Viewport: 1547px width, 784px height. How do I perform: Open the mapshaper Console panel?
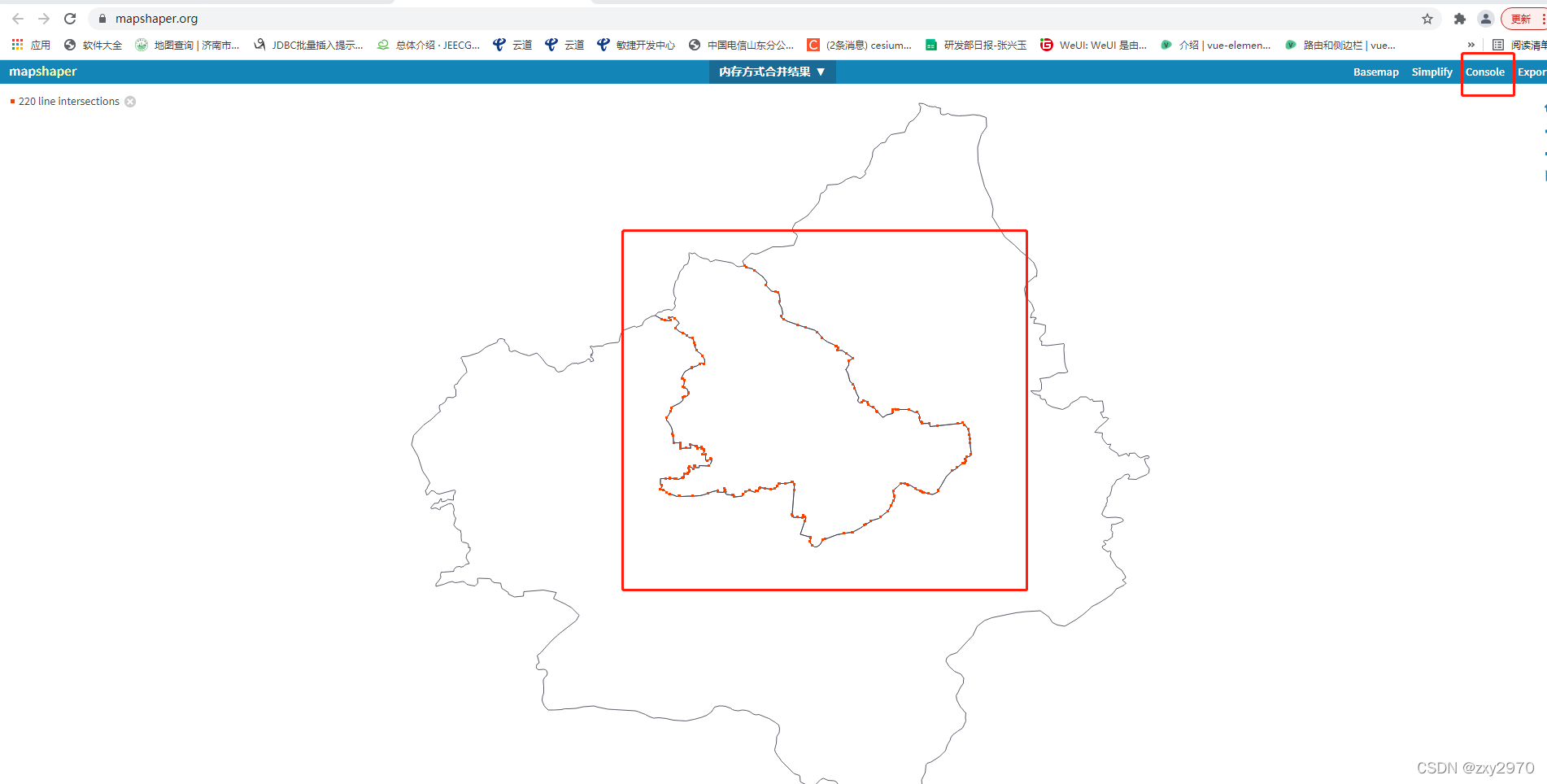1486,72
